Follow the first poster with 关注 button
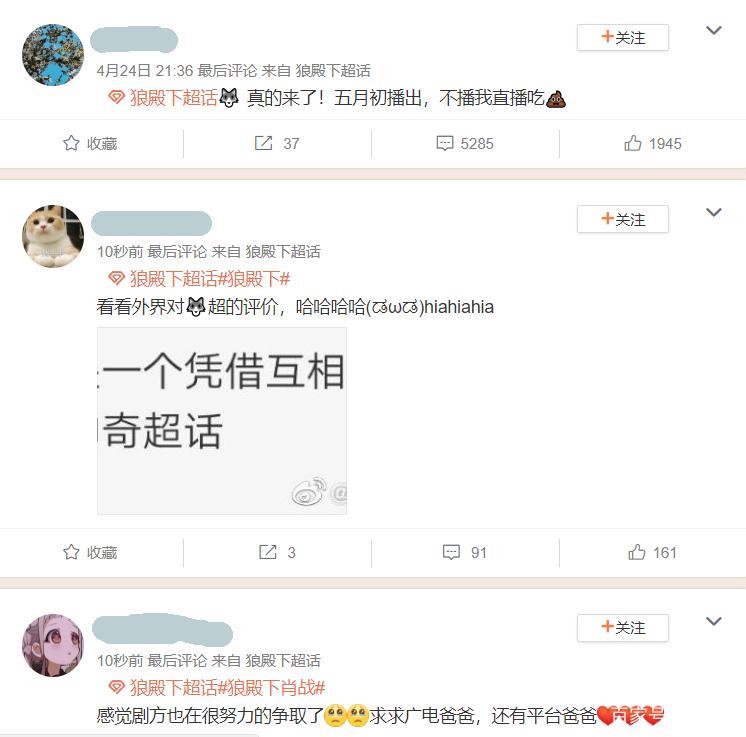Viewport: 746px width, 737px height. tap(623, 37)
